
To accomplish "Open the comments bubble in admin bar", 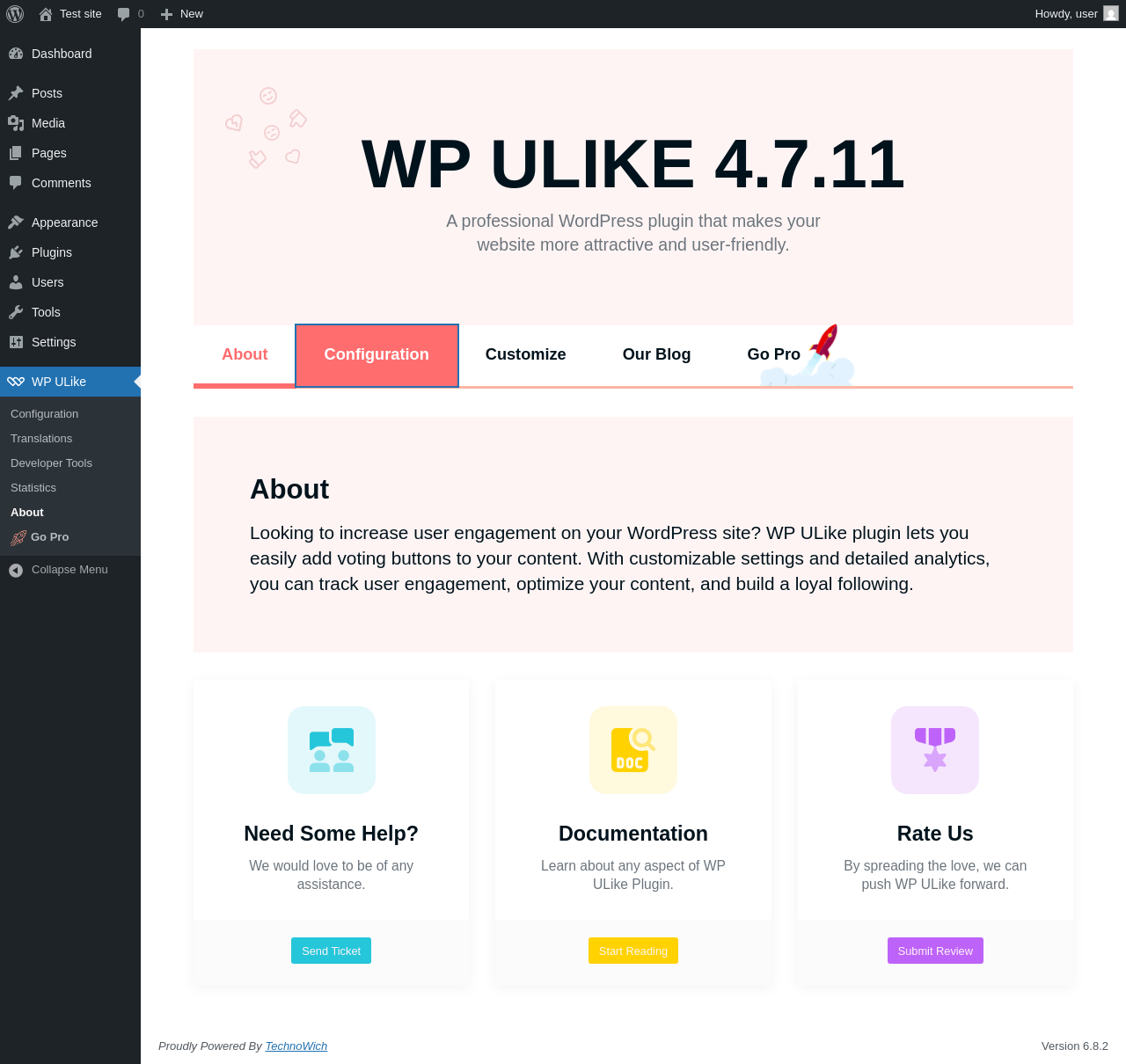I will point(124,14).
